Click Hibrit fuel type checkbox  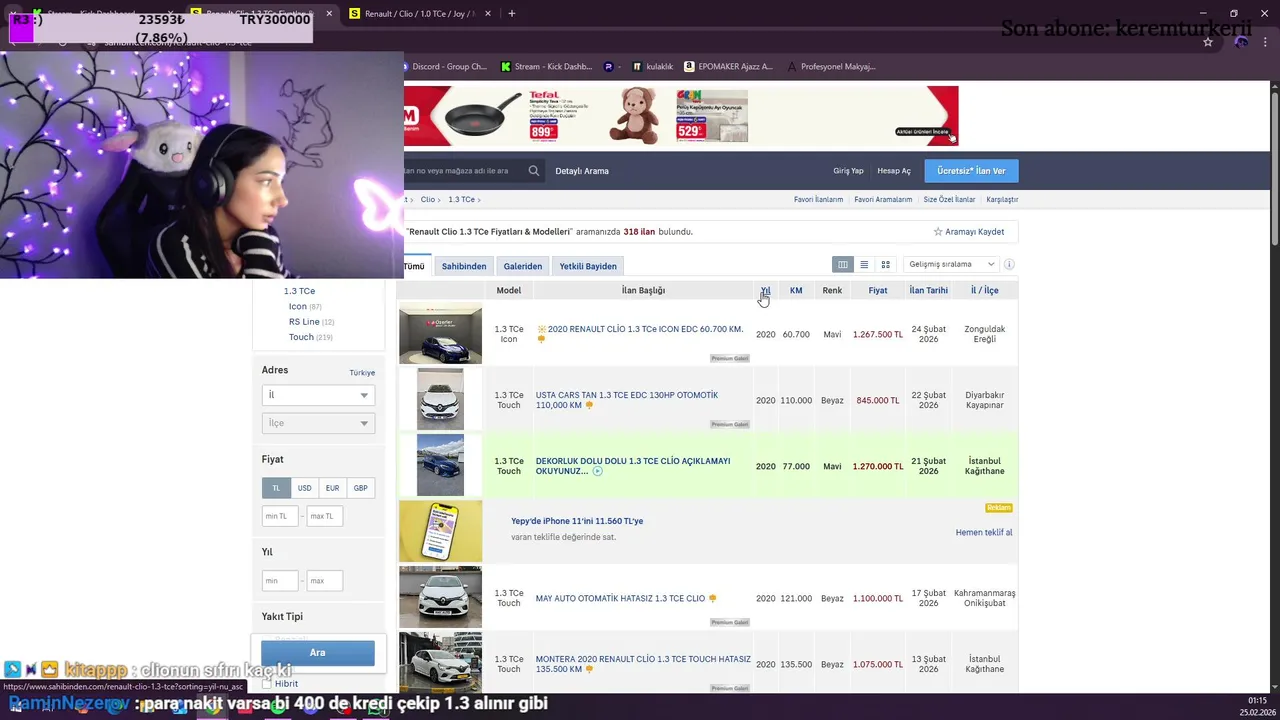click(x=267, y=684)
